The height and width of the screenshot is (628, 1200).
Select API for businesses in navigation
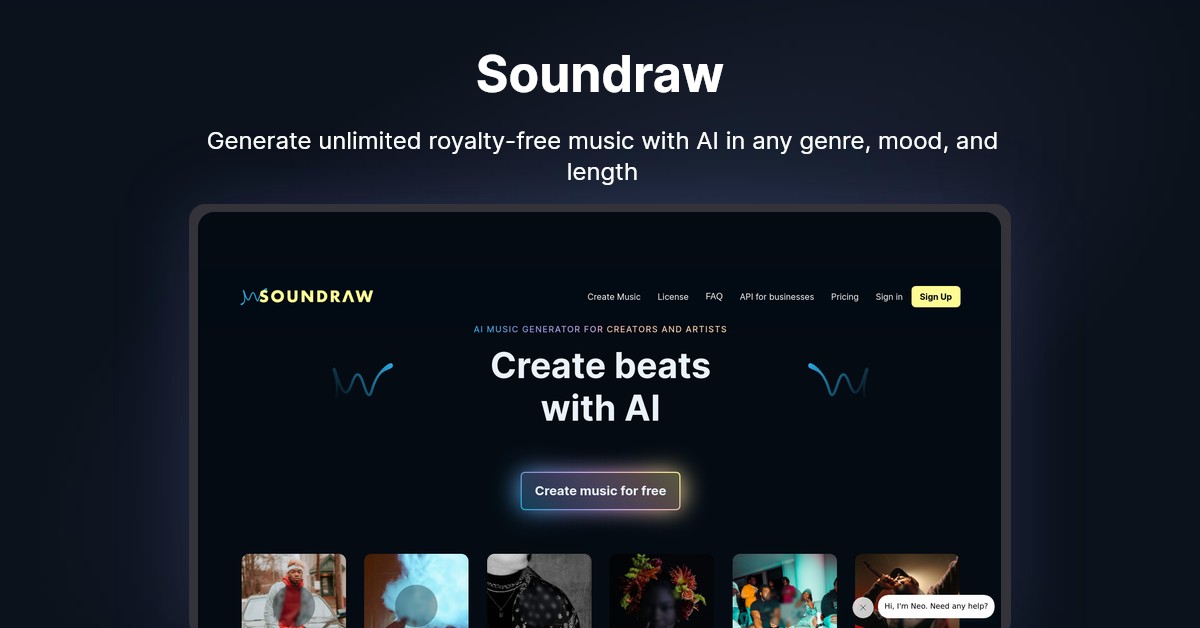(777, 297)
